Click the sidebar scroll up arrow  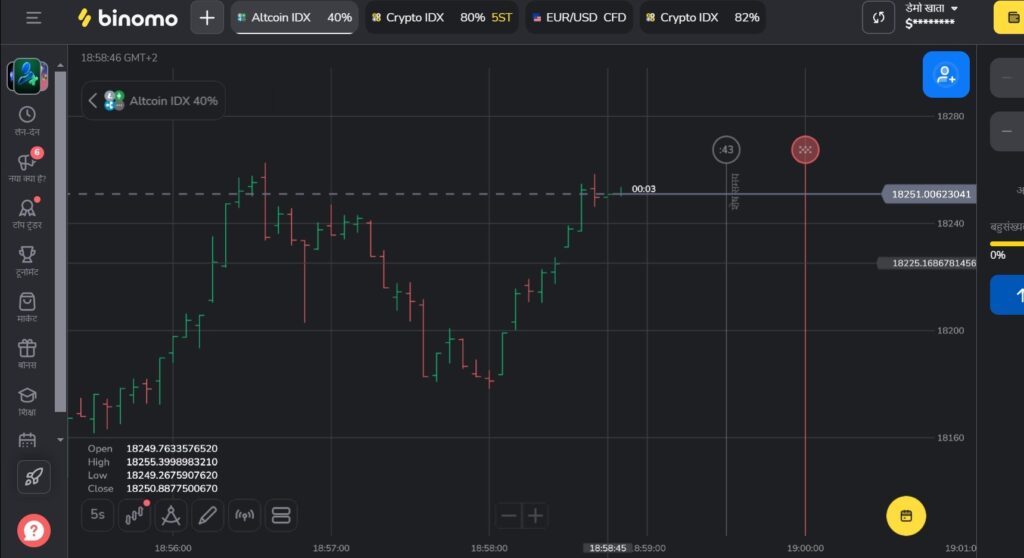[x=60, y=65]
